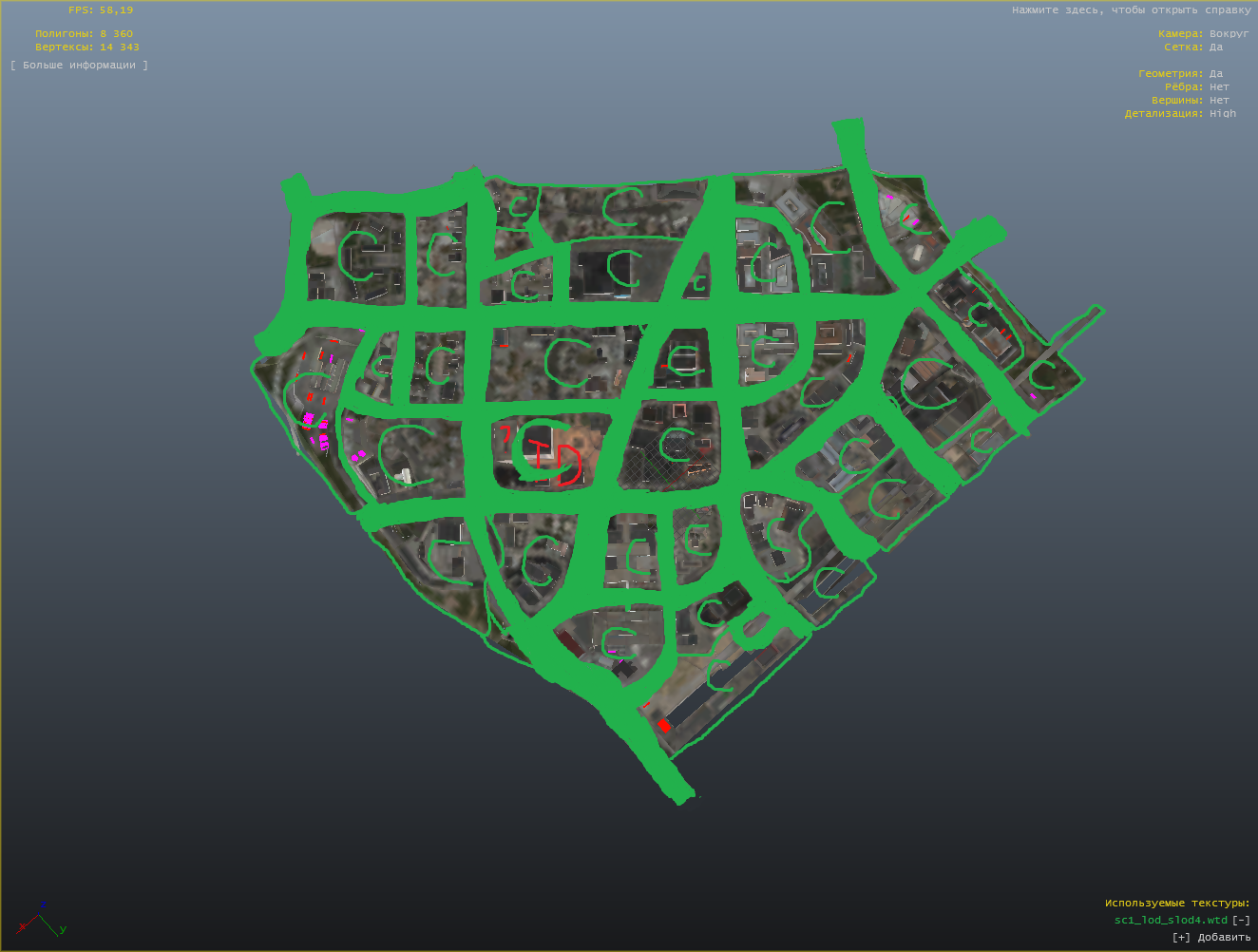Expand the Больше информации section

(79, 65)
